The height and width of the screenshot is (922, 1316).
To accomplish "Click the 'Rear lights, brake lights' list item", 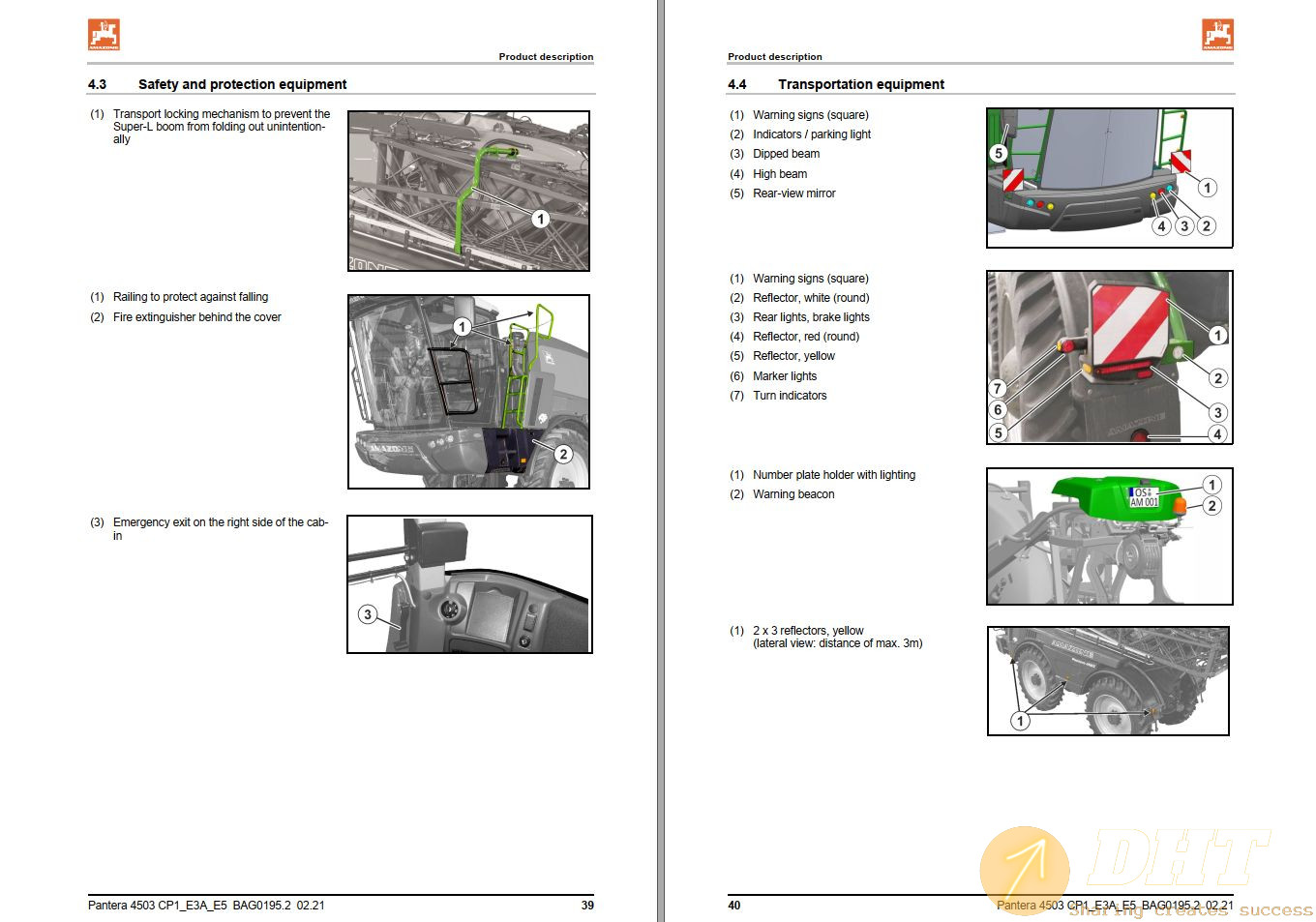I will point(811,317).
